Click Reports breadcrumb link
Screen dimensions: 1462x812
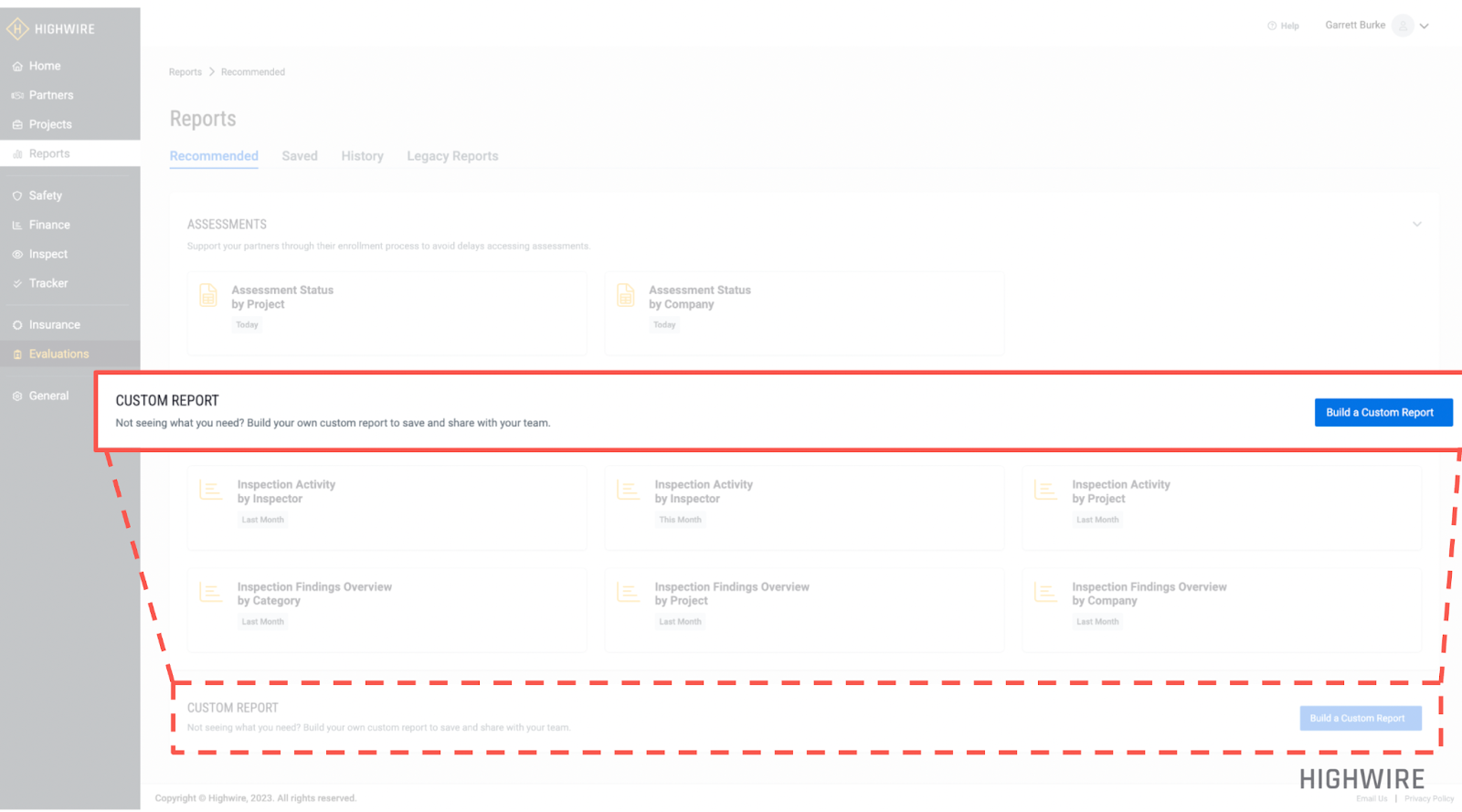pos(185,72)
